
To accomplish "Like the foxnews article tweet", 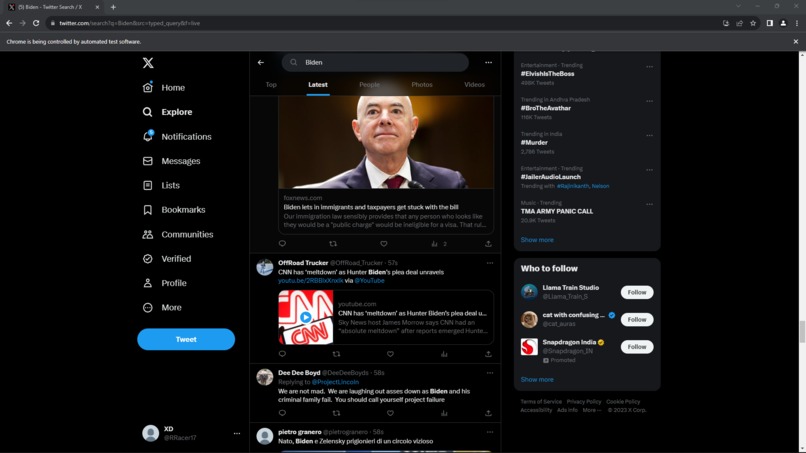I will (x=383, y=244).
